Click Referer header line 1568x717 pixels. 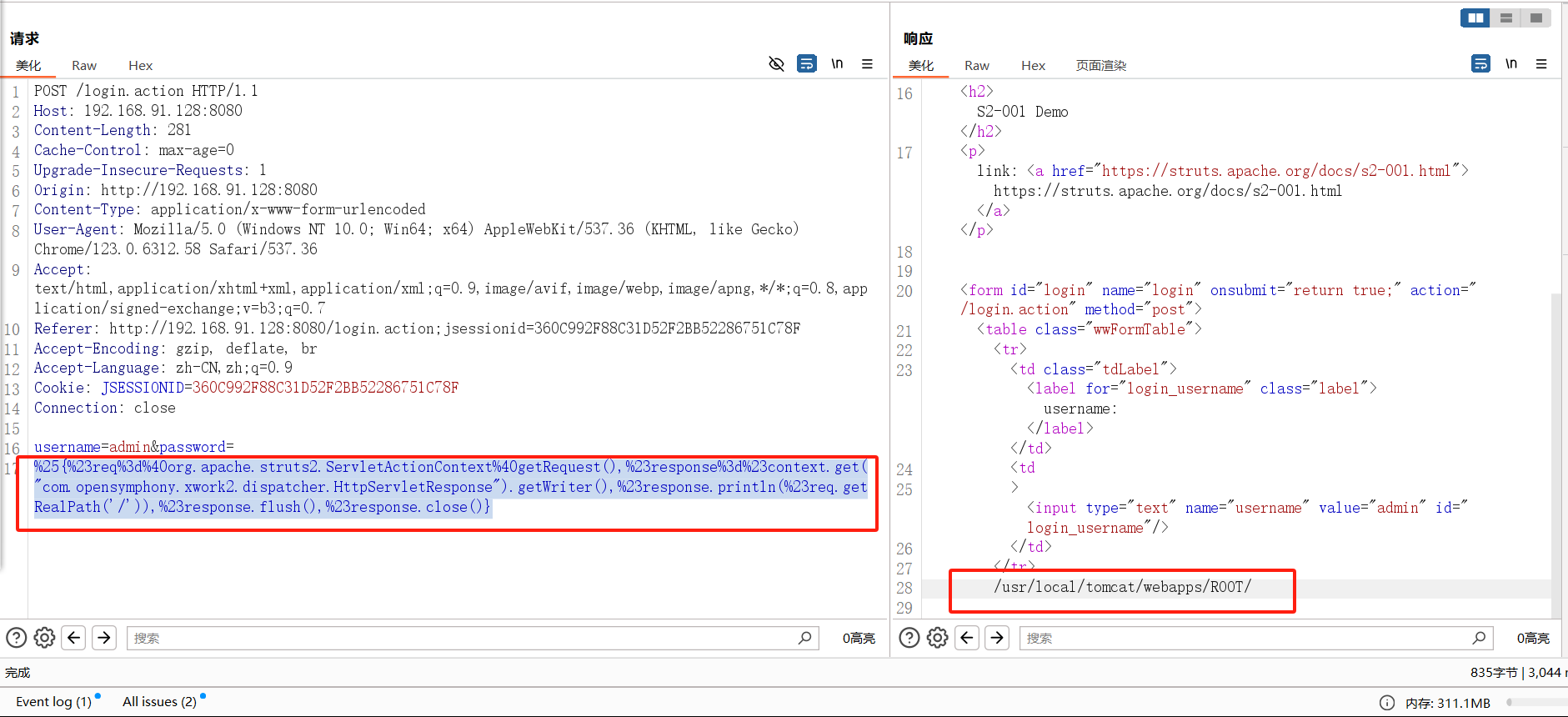[x=418, y=328]
